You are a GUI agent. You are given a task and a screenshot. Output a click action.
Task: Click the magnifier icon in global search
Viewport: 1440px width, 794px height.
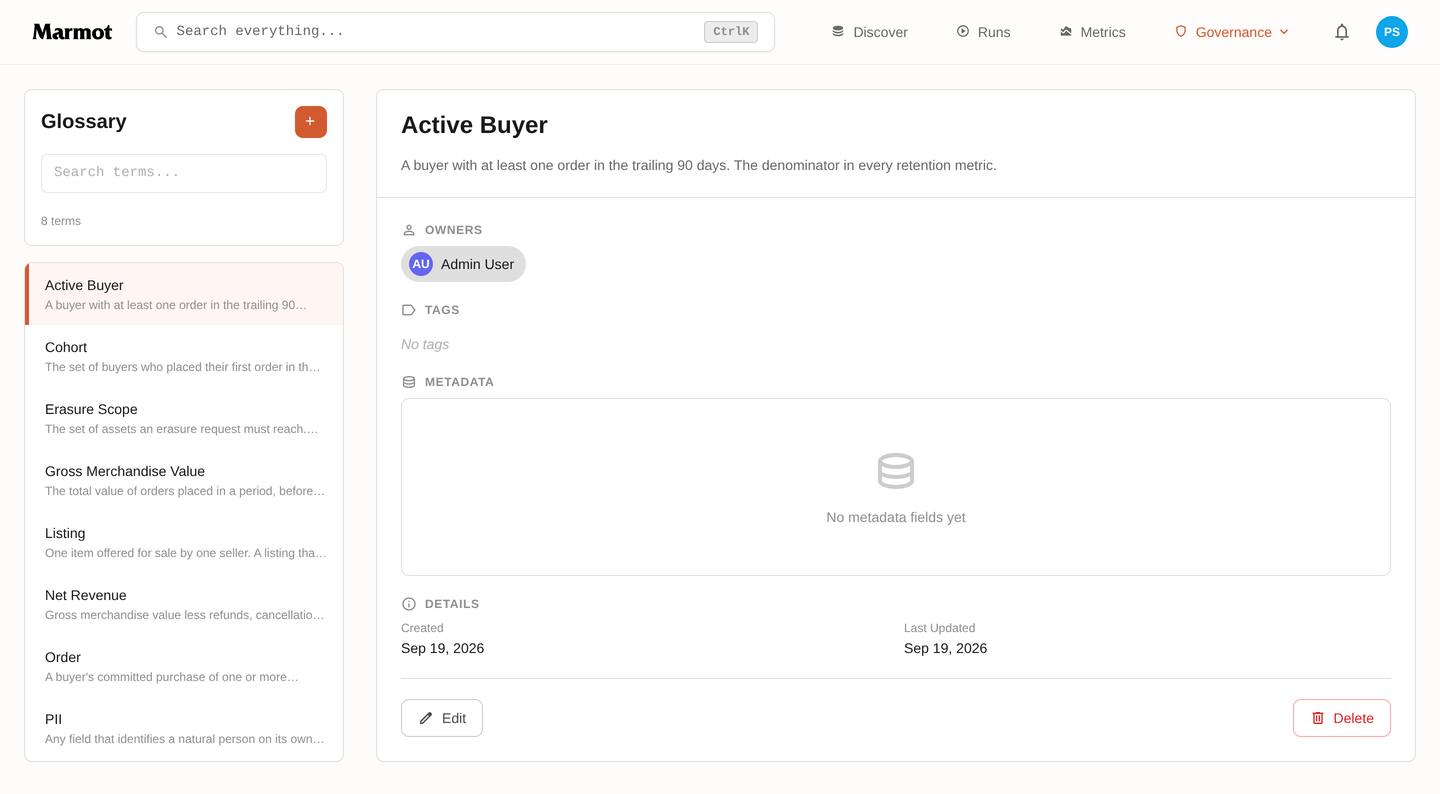pos(160,32)
